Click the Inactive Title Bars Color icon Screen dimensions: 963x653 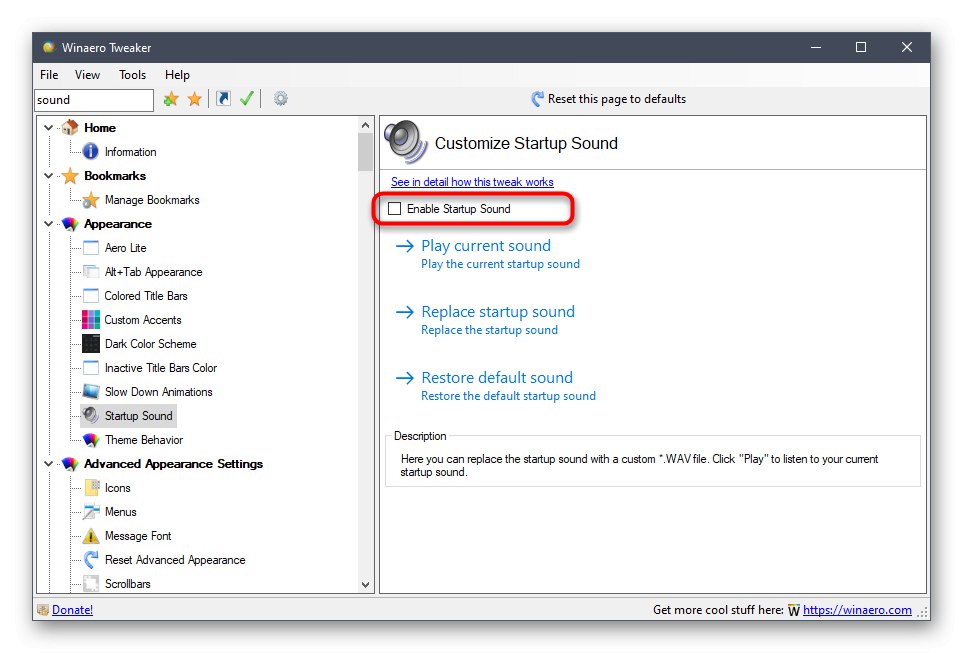[91, 367]
